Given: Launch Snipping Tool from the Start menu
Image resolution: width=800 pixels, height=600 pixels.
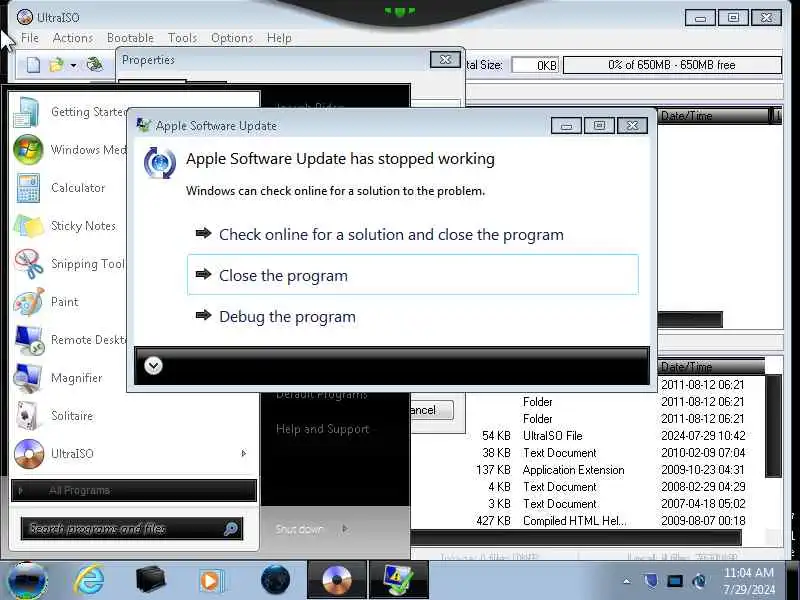Looking at the screenshot, I should (x=69, y=264).
